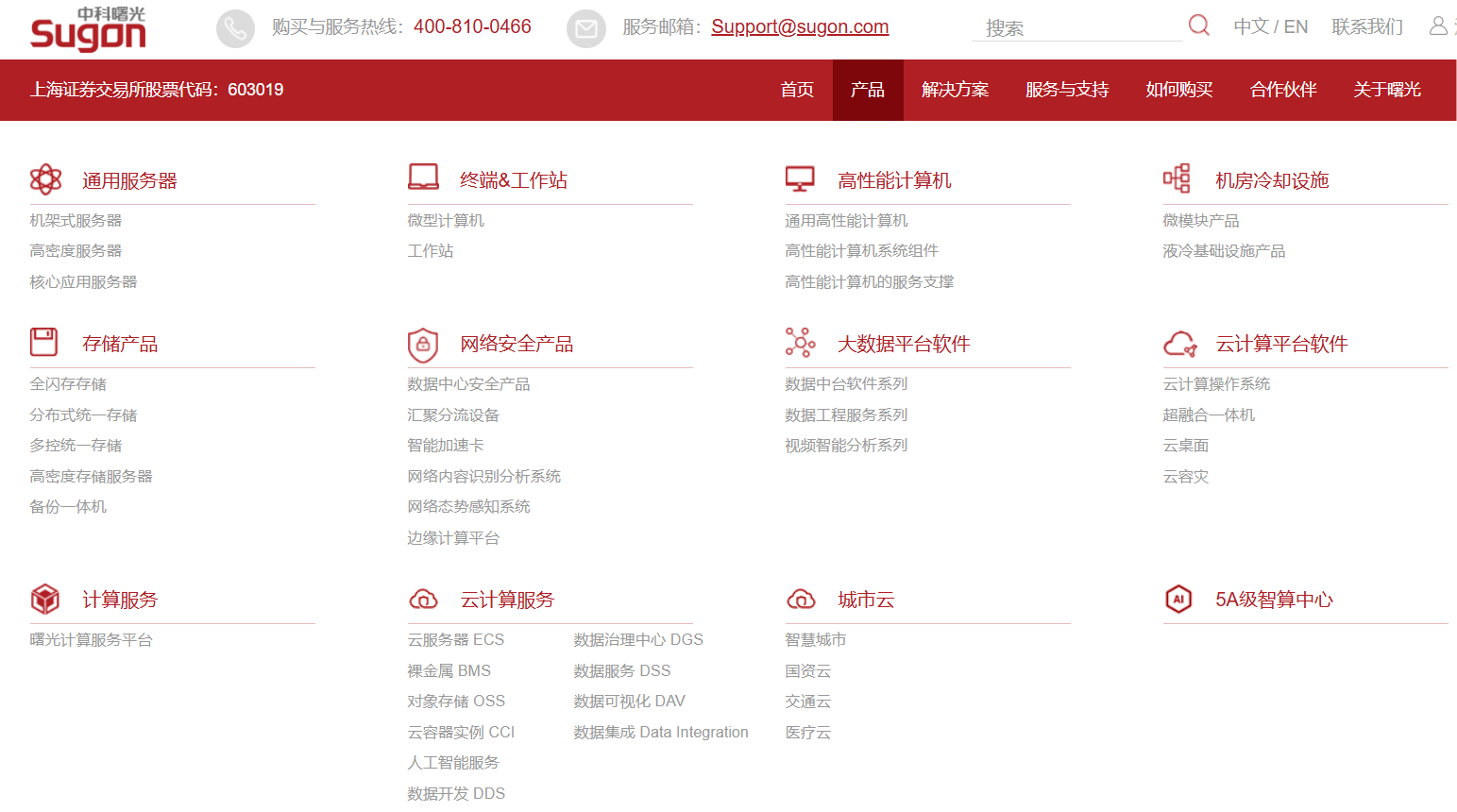Switch language via 中文 / EN
The image size is (1457, 812).
pos(1271,26)
